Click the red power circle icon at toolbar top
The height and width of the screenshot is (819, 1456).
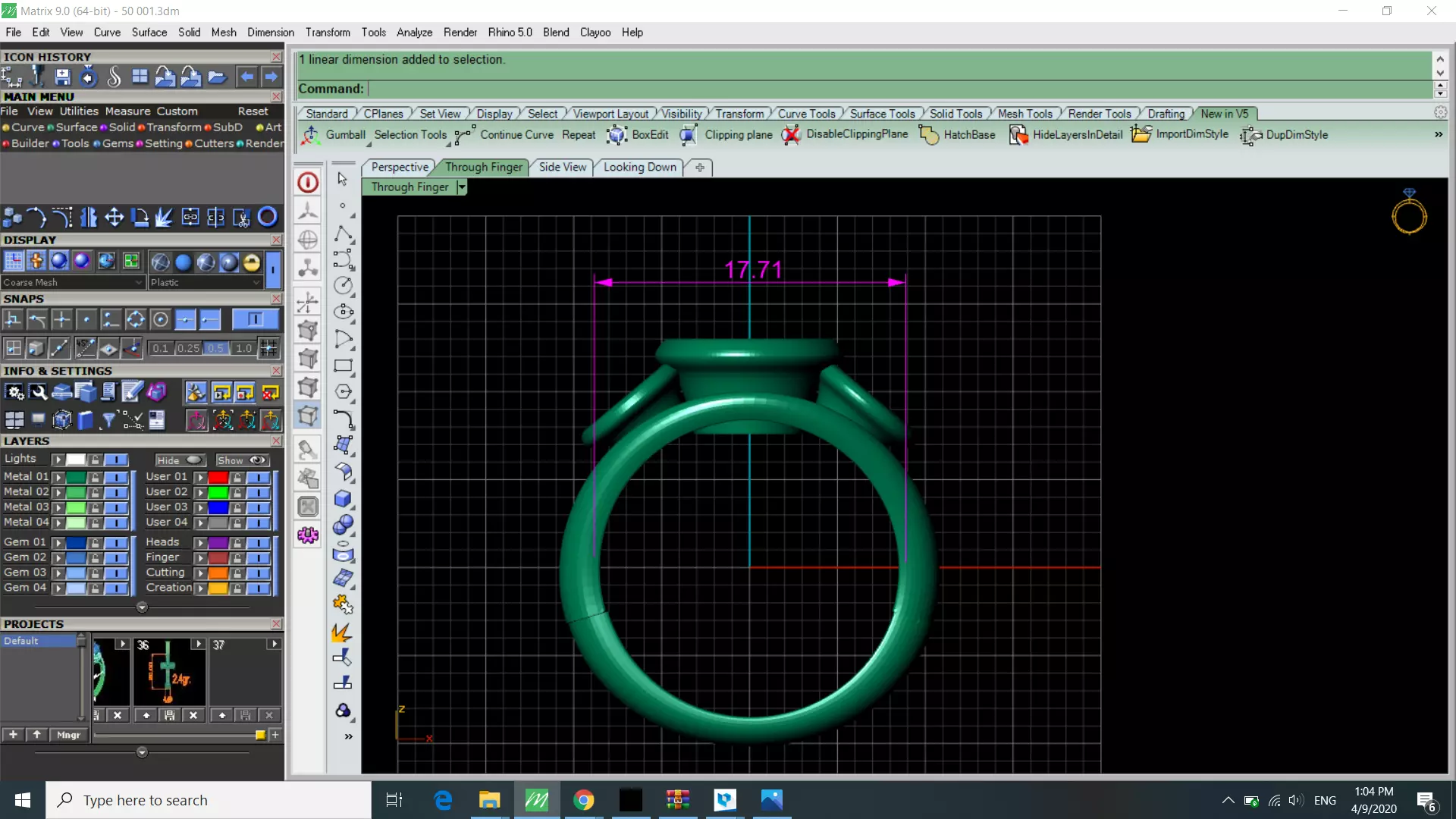308,182
